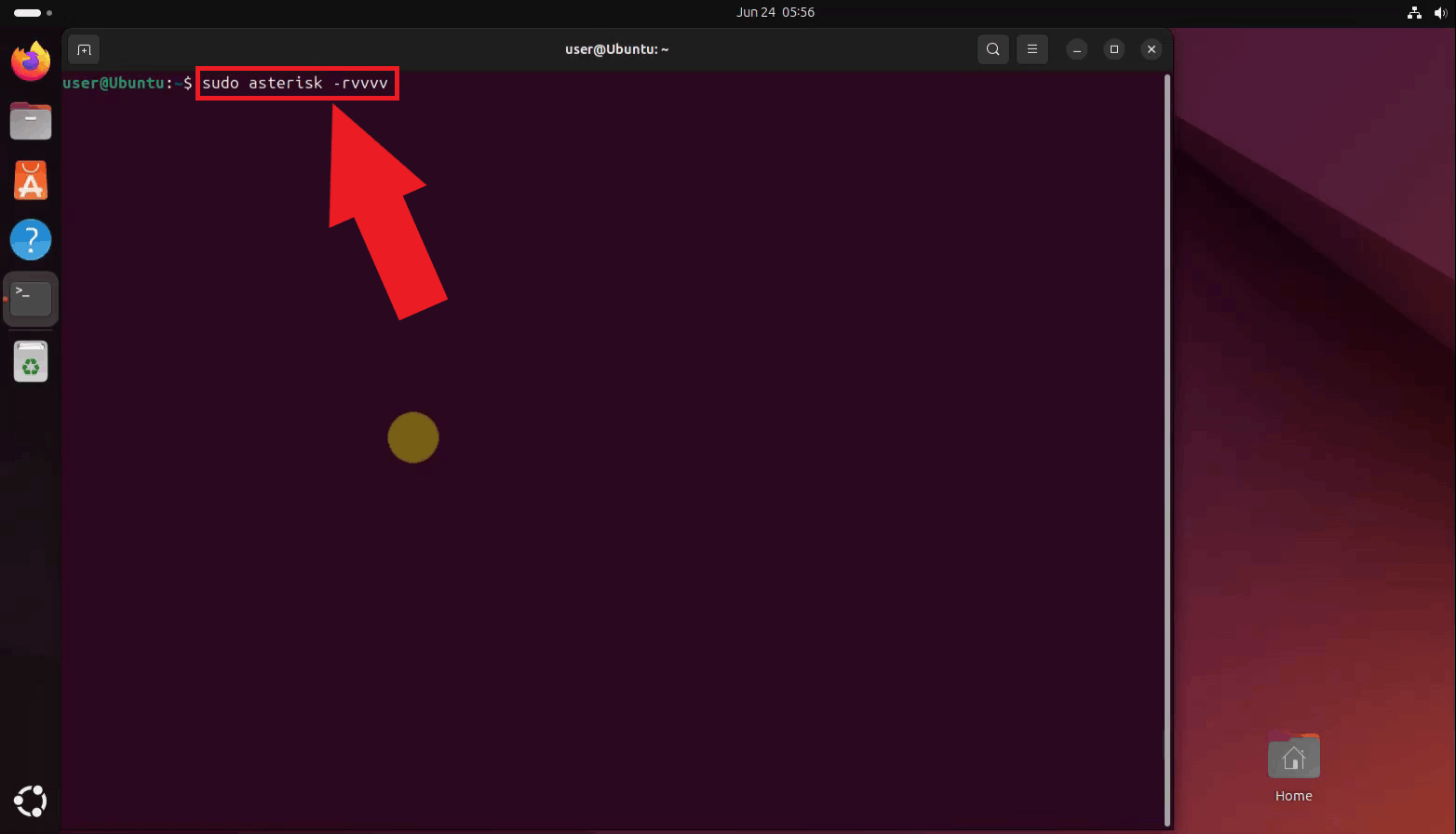
Task: Open a new terminal tab
Action: tap(84, 49)
